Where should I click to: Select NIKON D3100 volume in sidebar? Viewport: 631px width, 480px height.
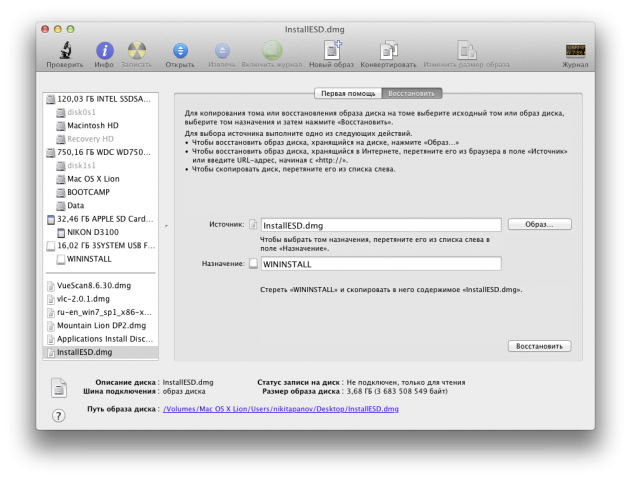[x=97, y=231]
